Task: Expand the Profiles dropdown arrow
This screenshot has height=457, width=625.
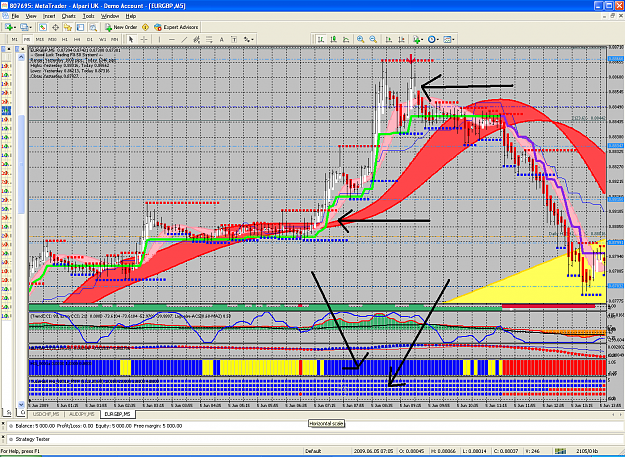Action: [31, 27]
